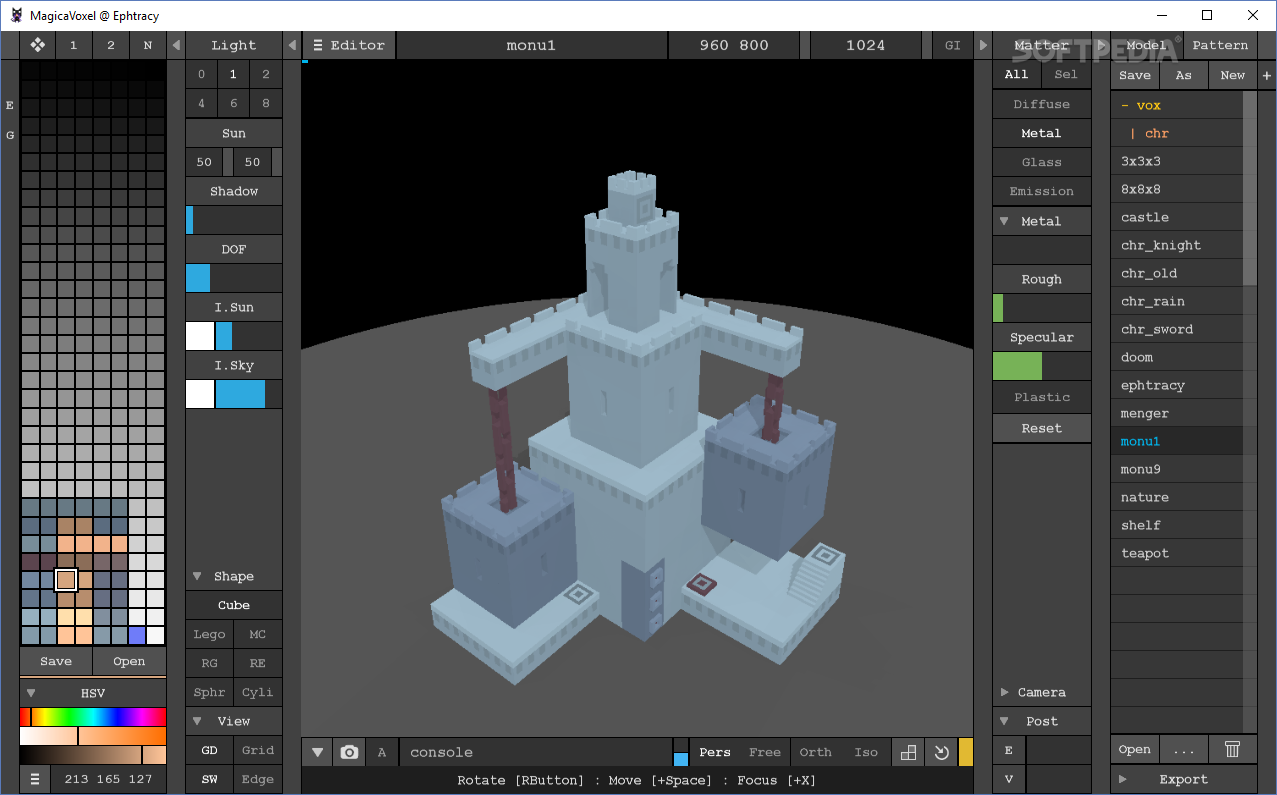Viewport: 1277px width, 795px height.
Task: Click the palette selector icon above color grid
Action: pos(37,45)
